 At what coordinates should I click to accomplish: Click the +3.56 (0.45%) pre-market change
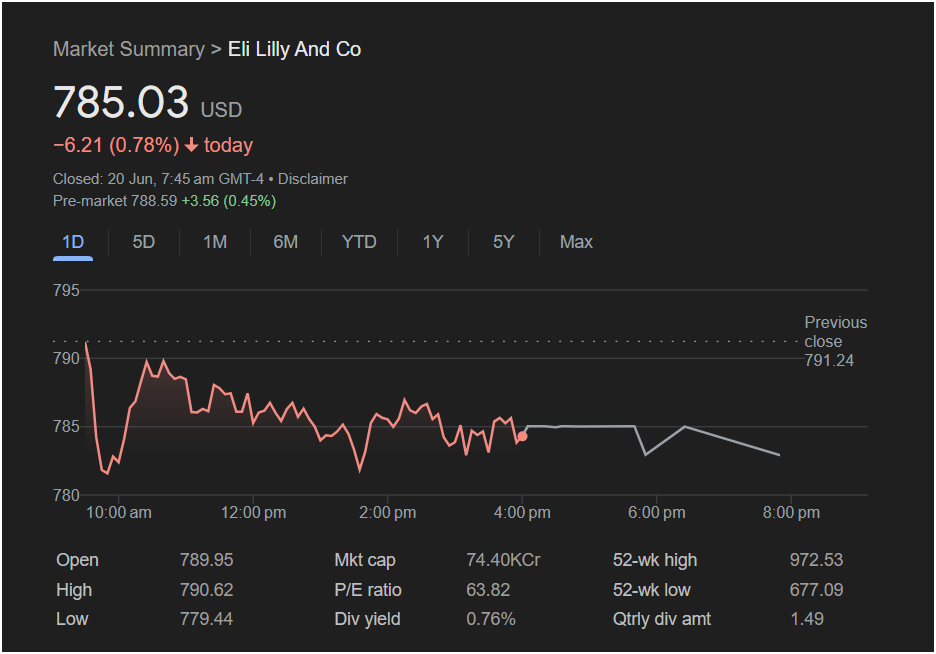click(x=229, y=201)
